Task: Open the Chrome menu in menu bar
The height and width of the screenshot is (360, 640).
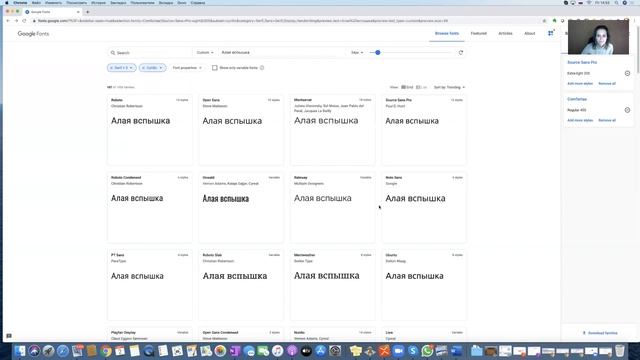Action: pyautogui.click(x=20, y=3)
